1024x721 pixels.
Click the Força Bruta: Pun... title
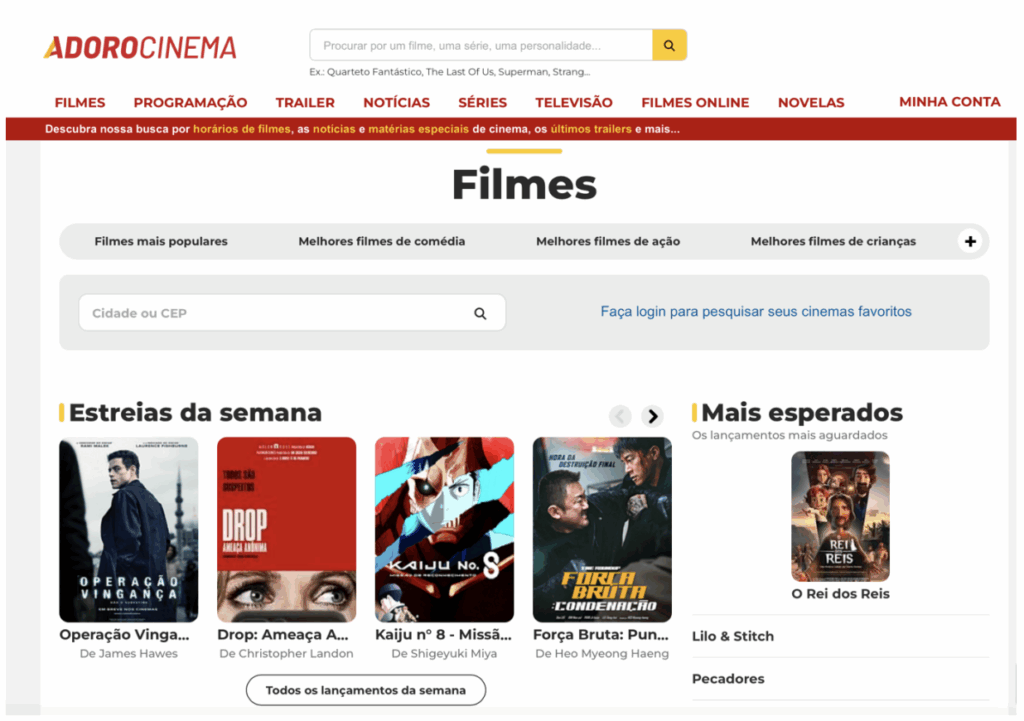point(601,635)
